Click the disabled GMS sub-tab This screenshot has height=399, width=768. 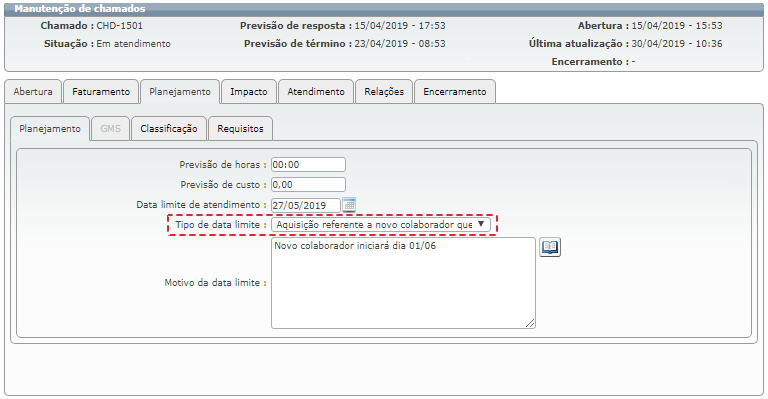[x=111, y=129]
